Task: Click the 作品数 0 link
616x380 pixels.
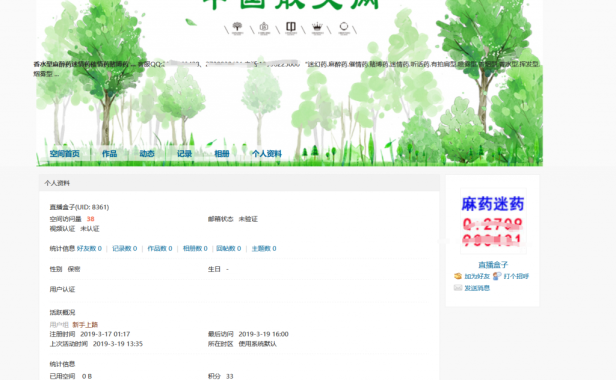Action: [160, 248]
